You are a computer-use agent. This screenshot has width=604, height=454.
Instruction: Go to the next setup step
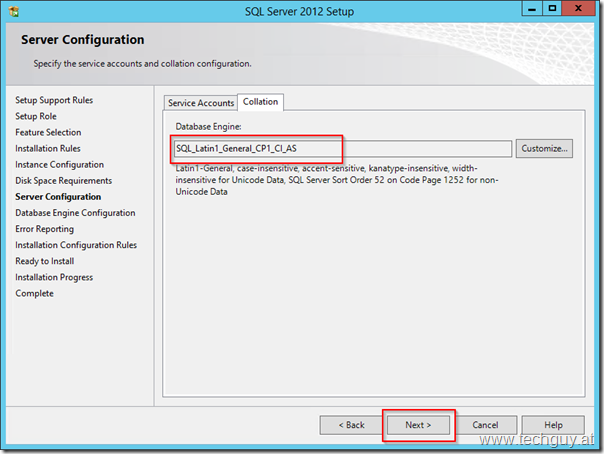click(418, 425)
